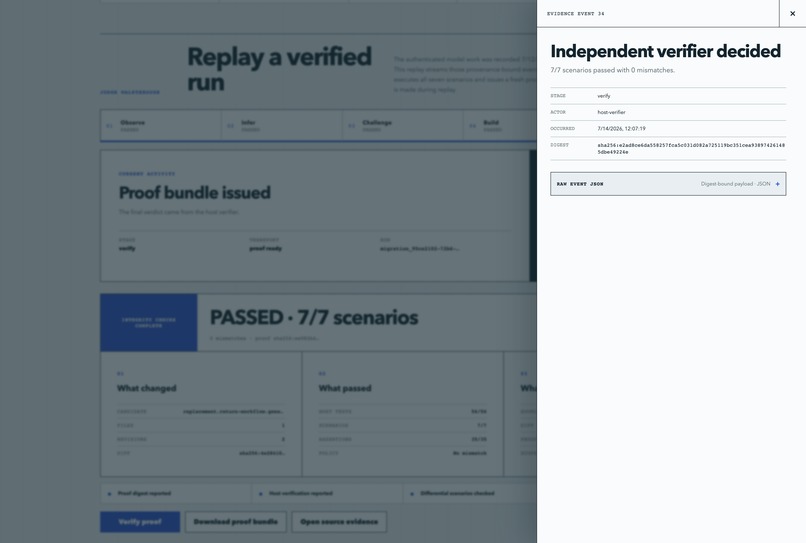
Task: Click the "DIGEST" field label
Action: 559,145
